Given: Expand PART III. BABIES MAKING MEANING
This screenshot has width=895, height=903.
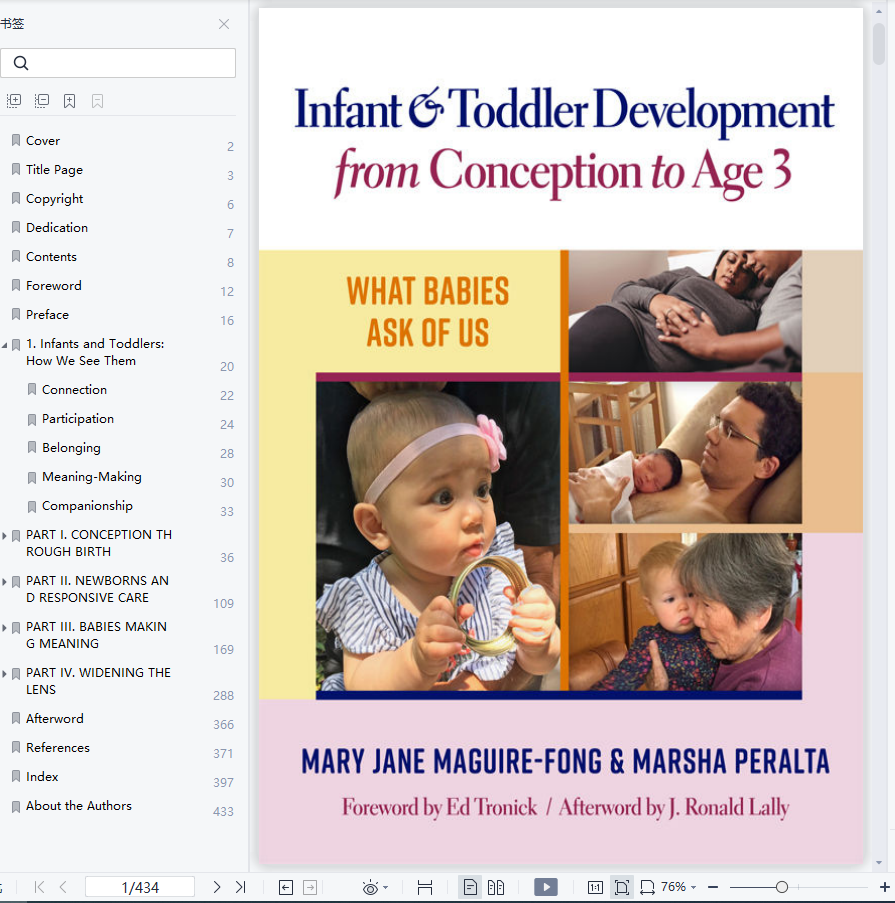Looking at the screenshot, I should point(5,628).
